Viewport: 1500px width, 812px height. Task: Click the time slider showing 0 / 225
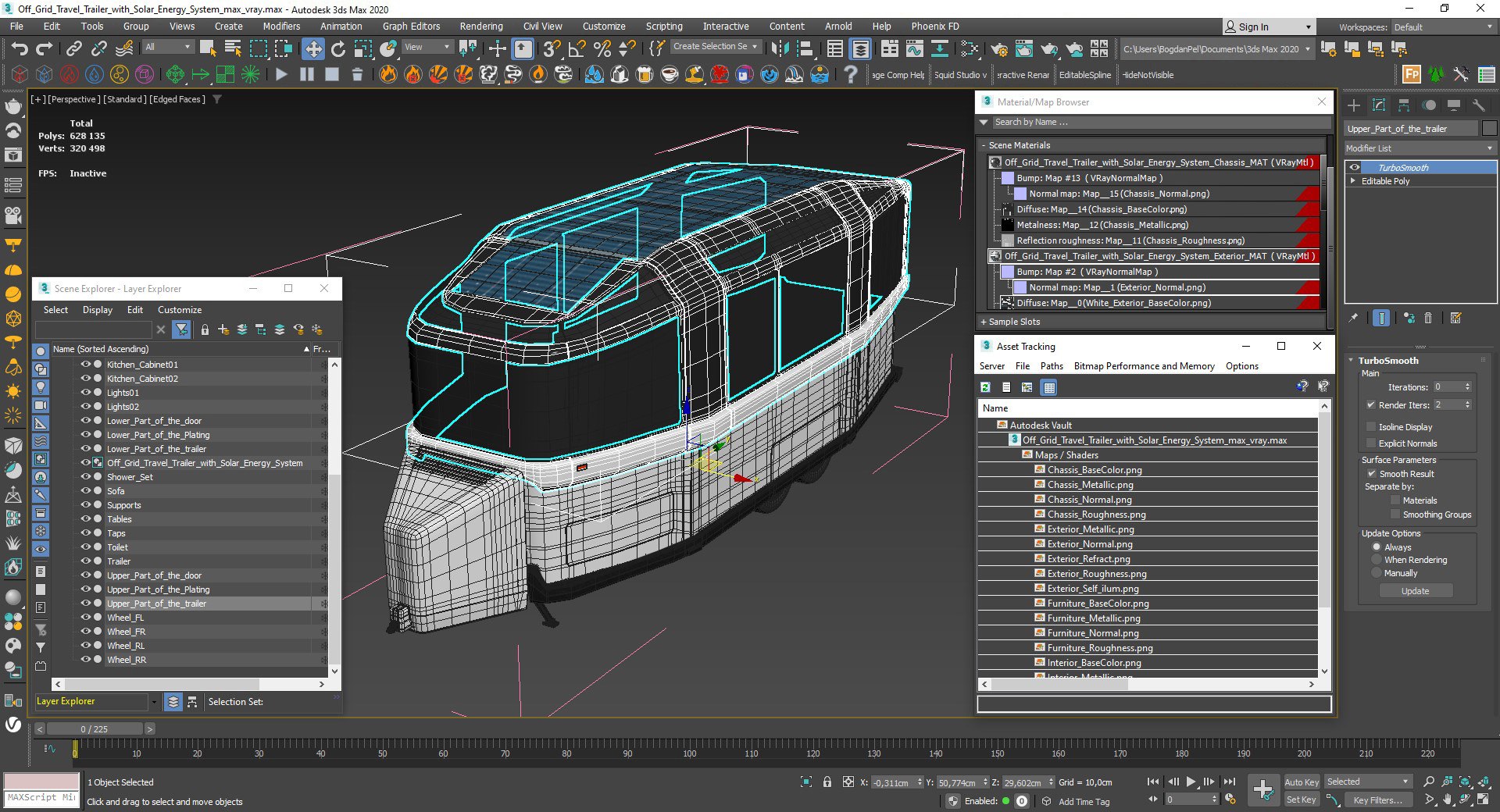pos(95,728)
